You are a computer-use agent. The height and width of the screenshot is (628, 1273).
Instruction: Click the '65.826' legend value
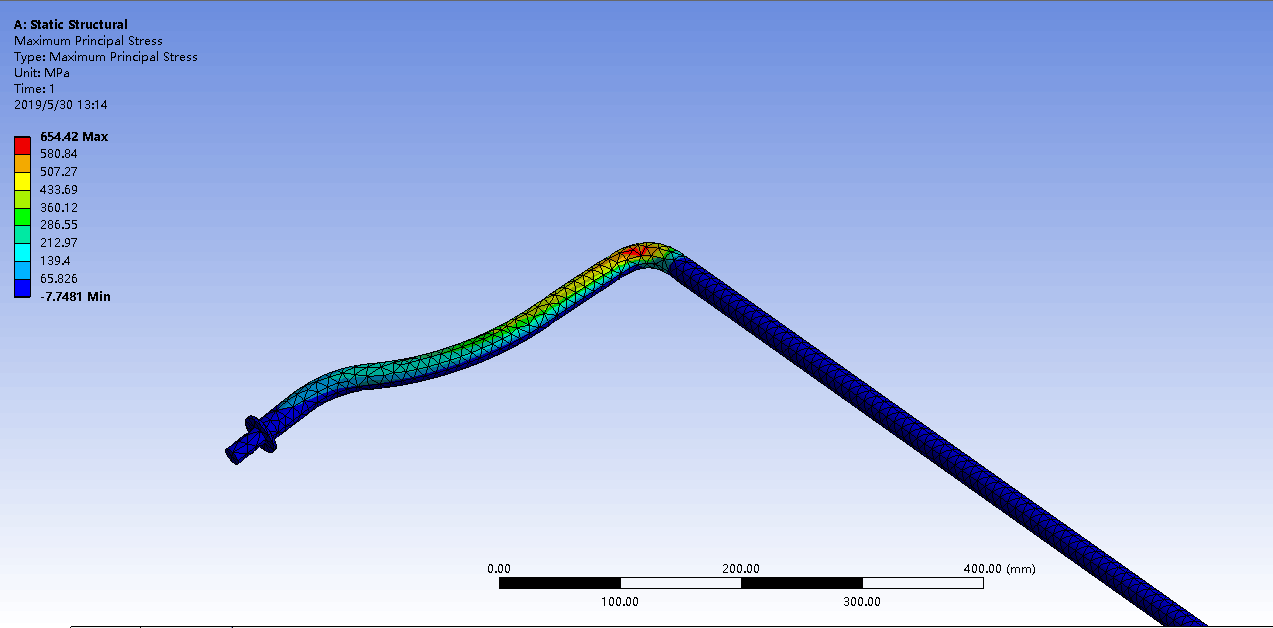[x=59, y=278]
